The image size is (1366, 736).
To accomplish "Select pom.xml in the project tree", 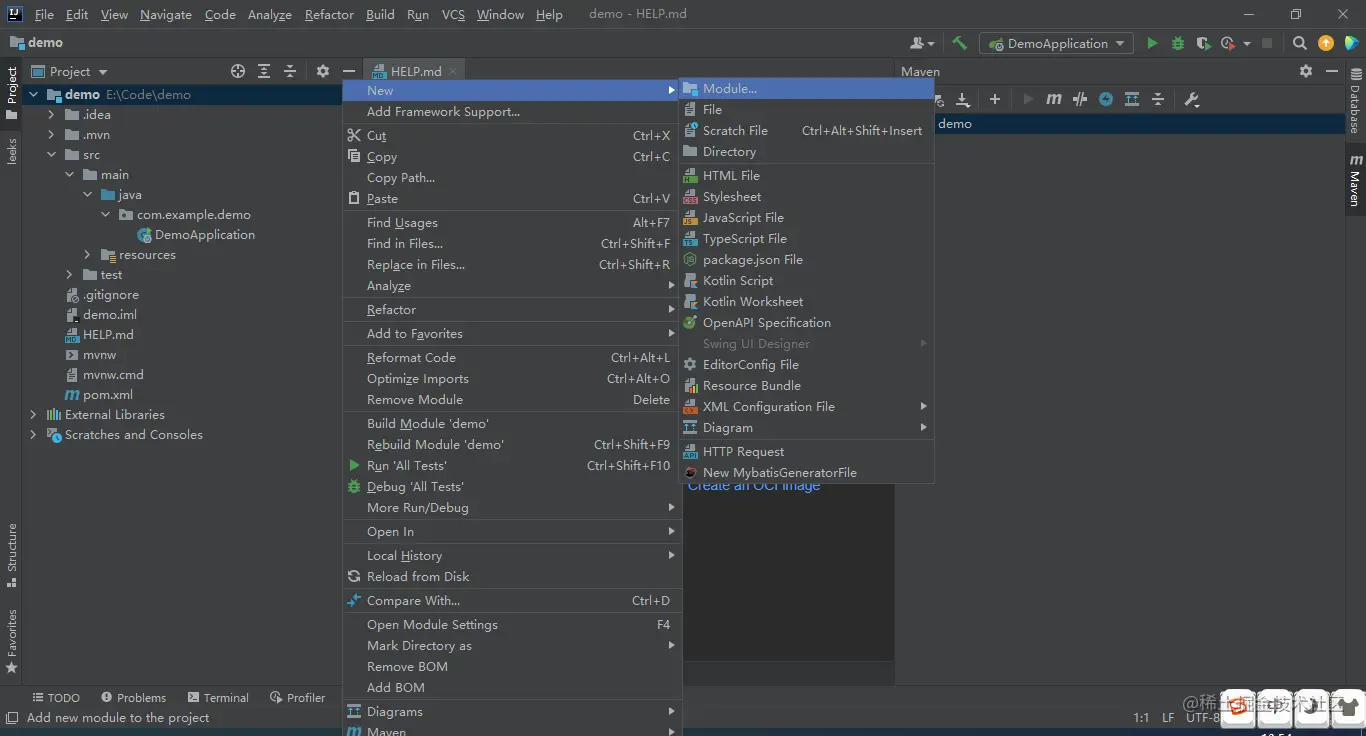I will tap(107, 395).
